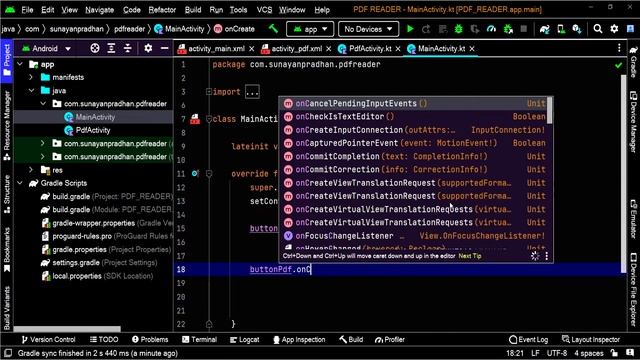
Task: Open the Refactor menu
Action: pyautogui.click(x=162, y=10)
